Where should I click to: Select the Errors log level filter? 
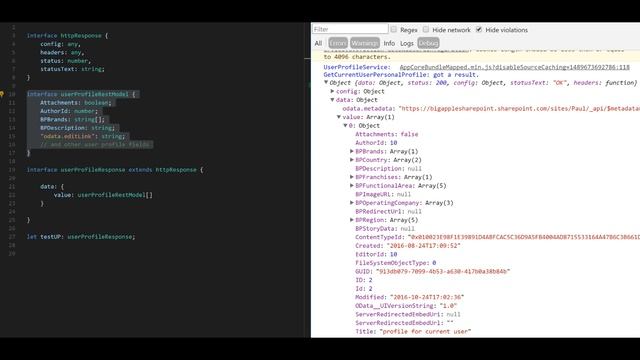[x=338, y=43]
